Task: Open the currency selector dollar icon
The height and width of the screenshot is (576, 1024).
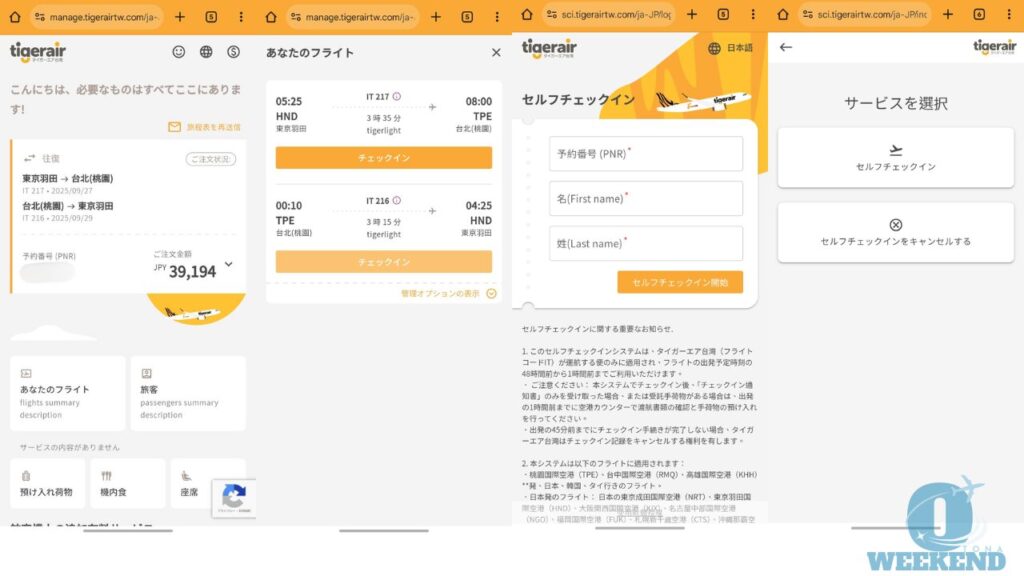Action: [233, 52]
